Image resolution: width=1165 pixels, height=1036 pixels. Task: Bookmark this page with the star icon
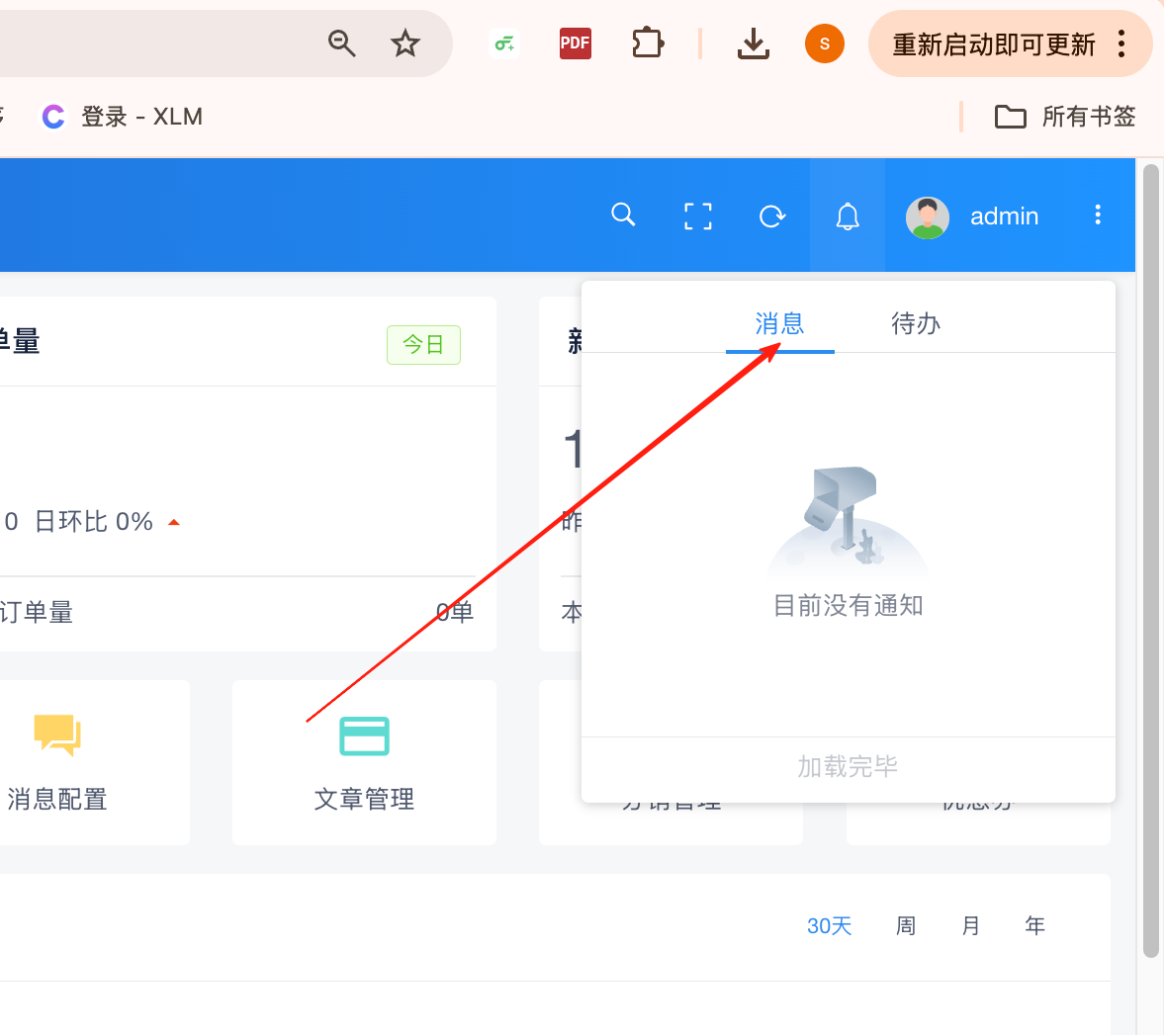[404, 43]
